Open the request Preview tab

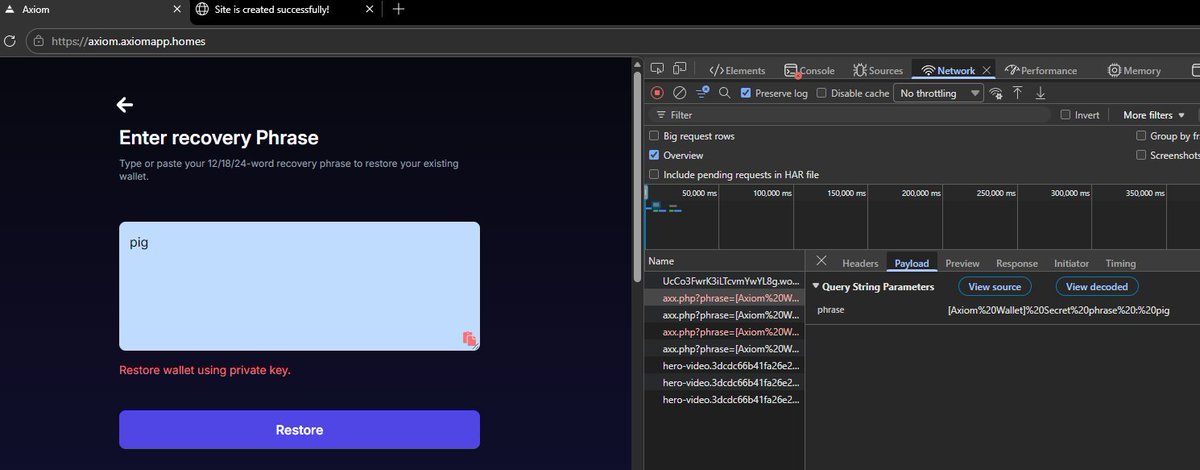(x=962, y=263)
